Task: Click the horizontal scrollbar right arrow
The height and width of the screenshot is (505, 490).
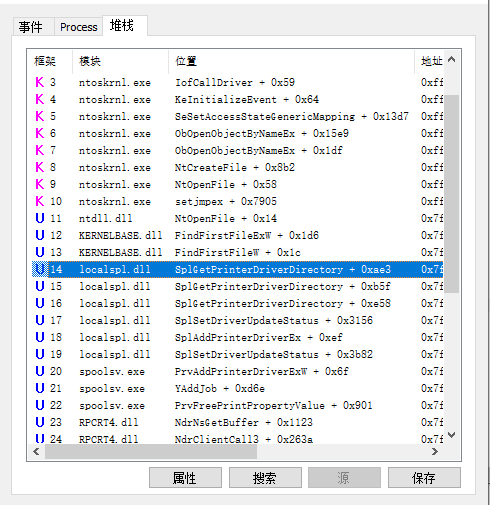Action: tap(435, 452)
